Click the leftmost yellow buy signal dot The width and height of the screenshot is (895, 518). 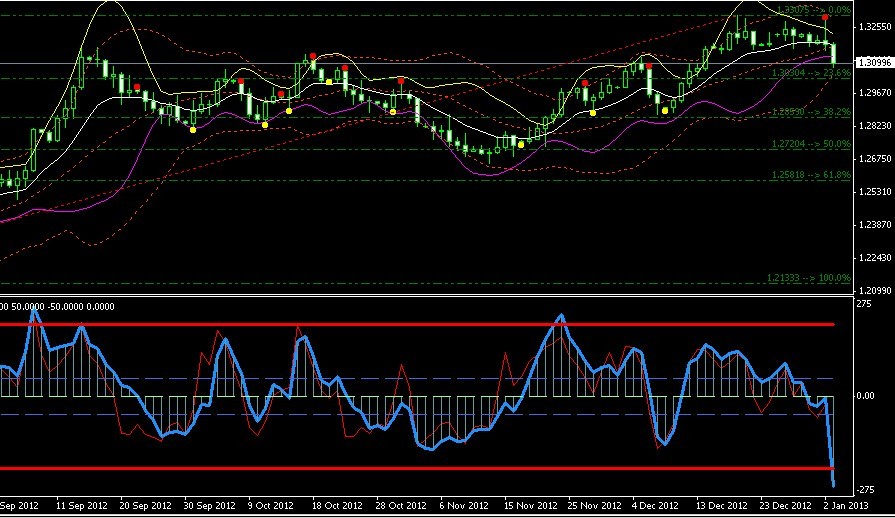193,129
